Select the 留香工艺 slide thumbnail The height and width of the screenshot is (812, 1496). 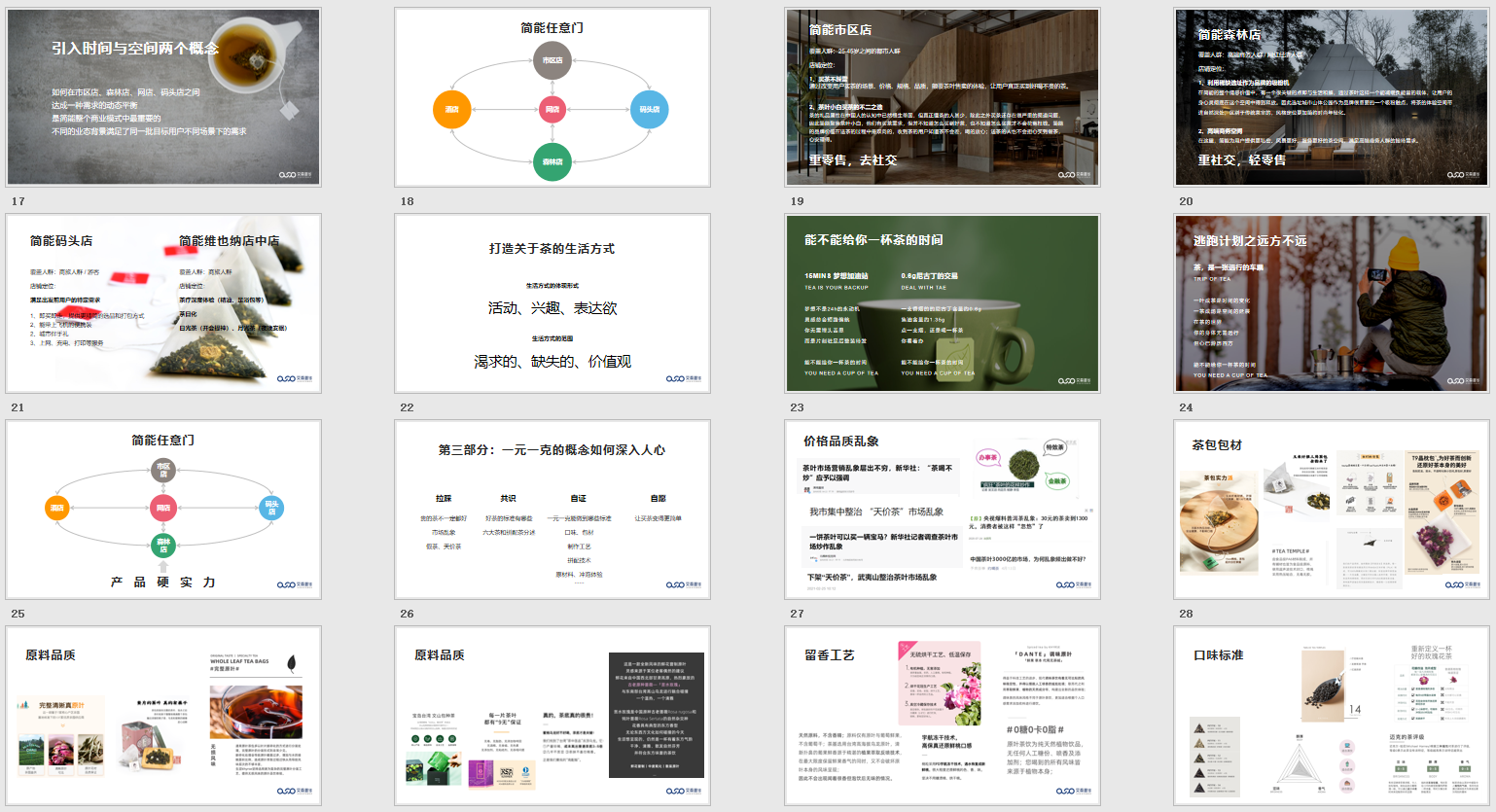point(943,716)
